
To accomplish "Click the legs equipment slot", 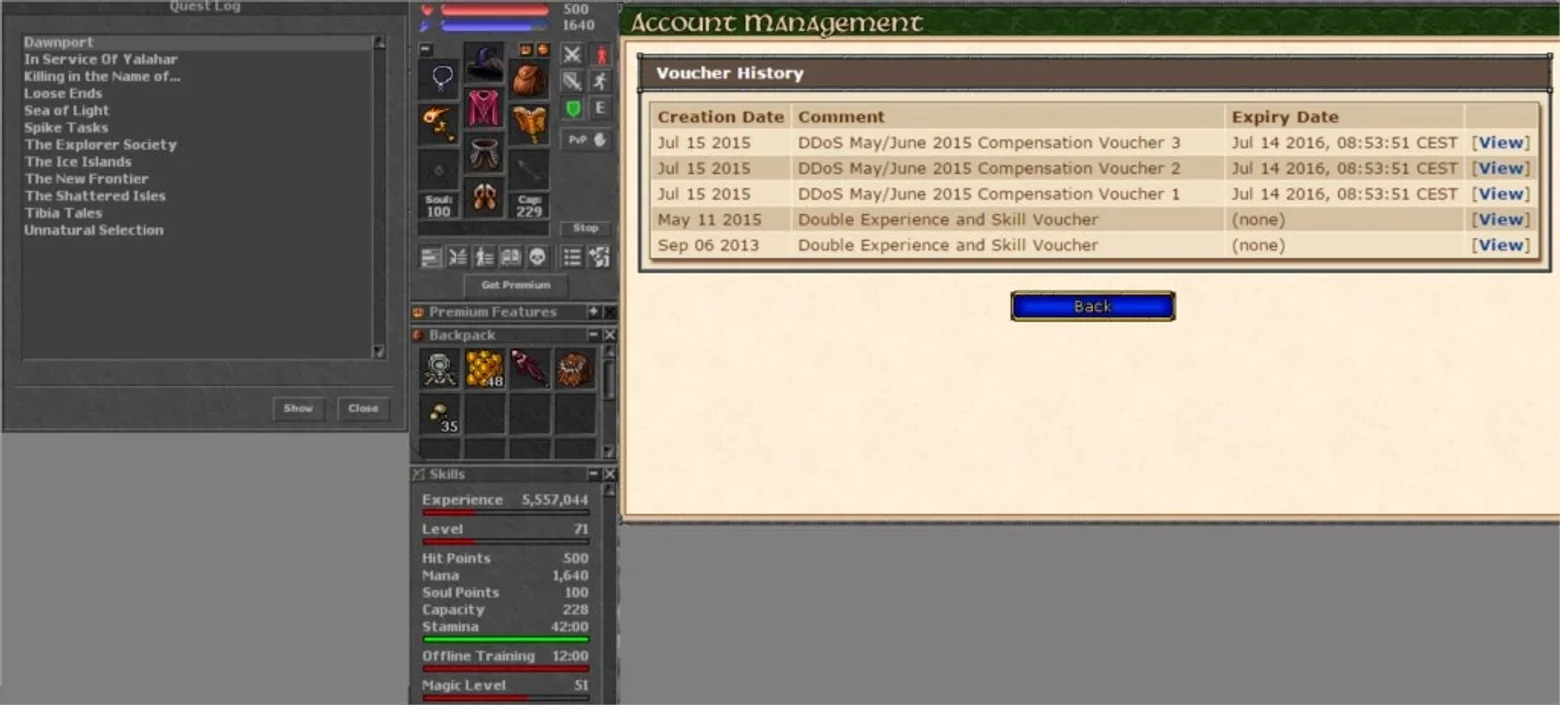I will (x=484, y=152).
